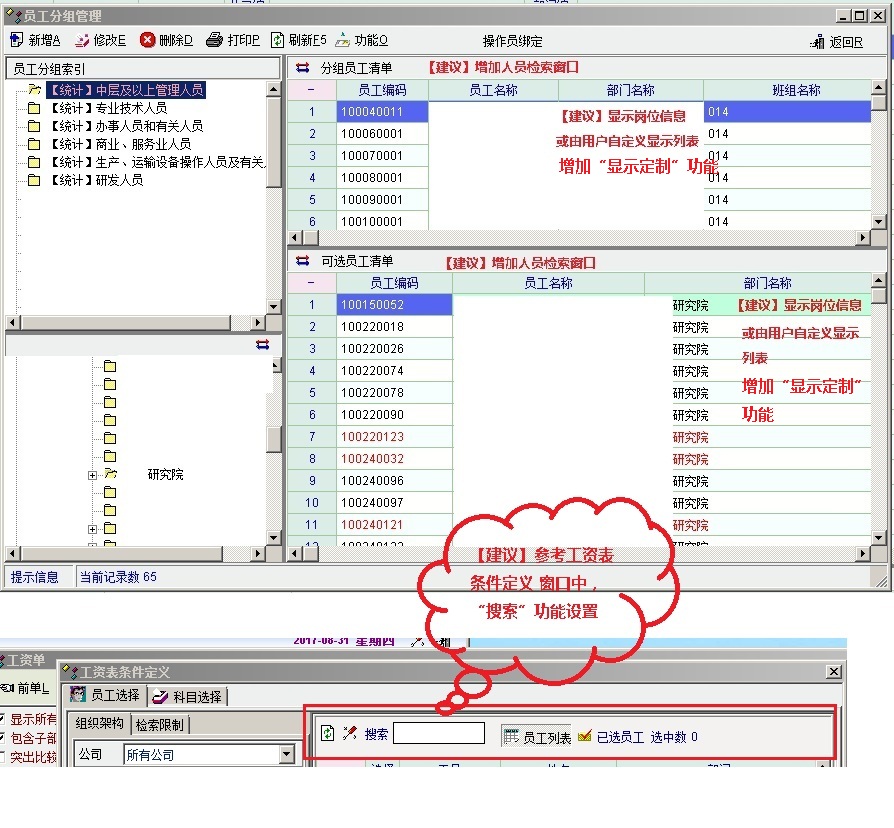Toggle the 突出比较 checkbox
Screen dimensions: 894x828
(3, 757)
